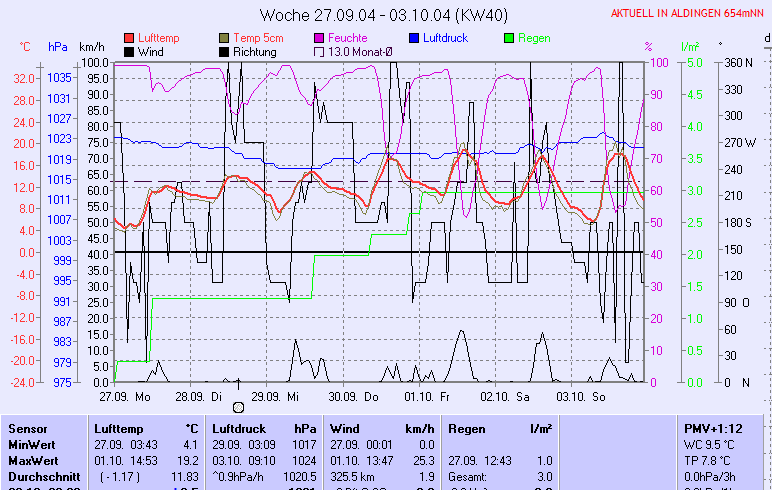Image resolution: width=772 pixels, height=490 pixels.
Task: Click the magenta Feuchte legend square
Action: 321,38
